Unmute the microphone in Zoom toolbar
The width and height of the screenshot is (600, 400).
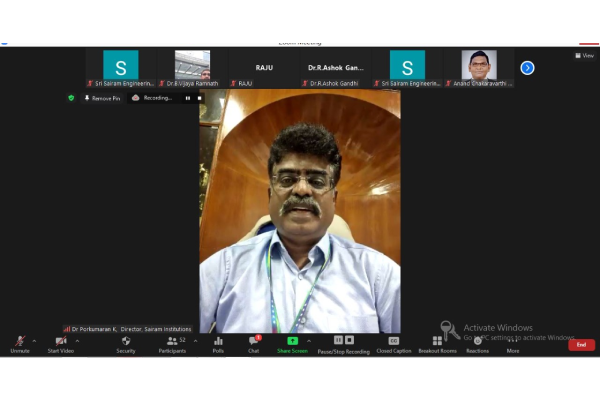pyautogui.click(x=20, y=344)
